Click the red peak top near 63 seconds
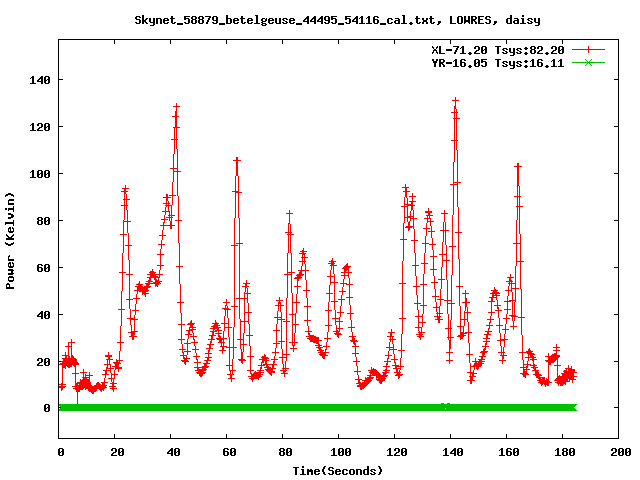 [237, 160]
